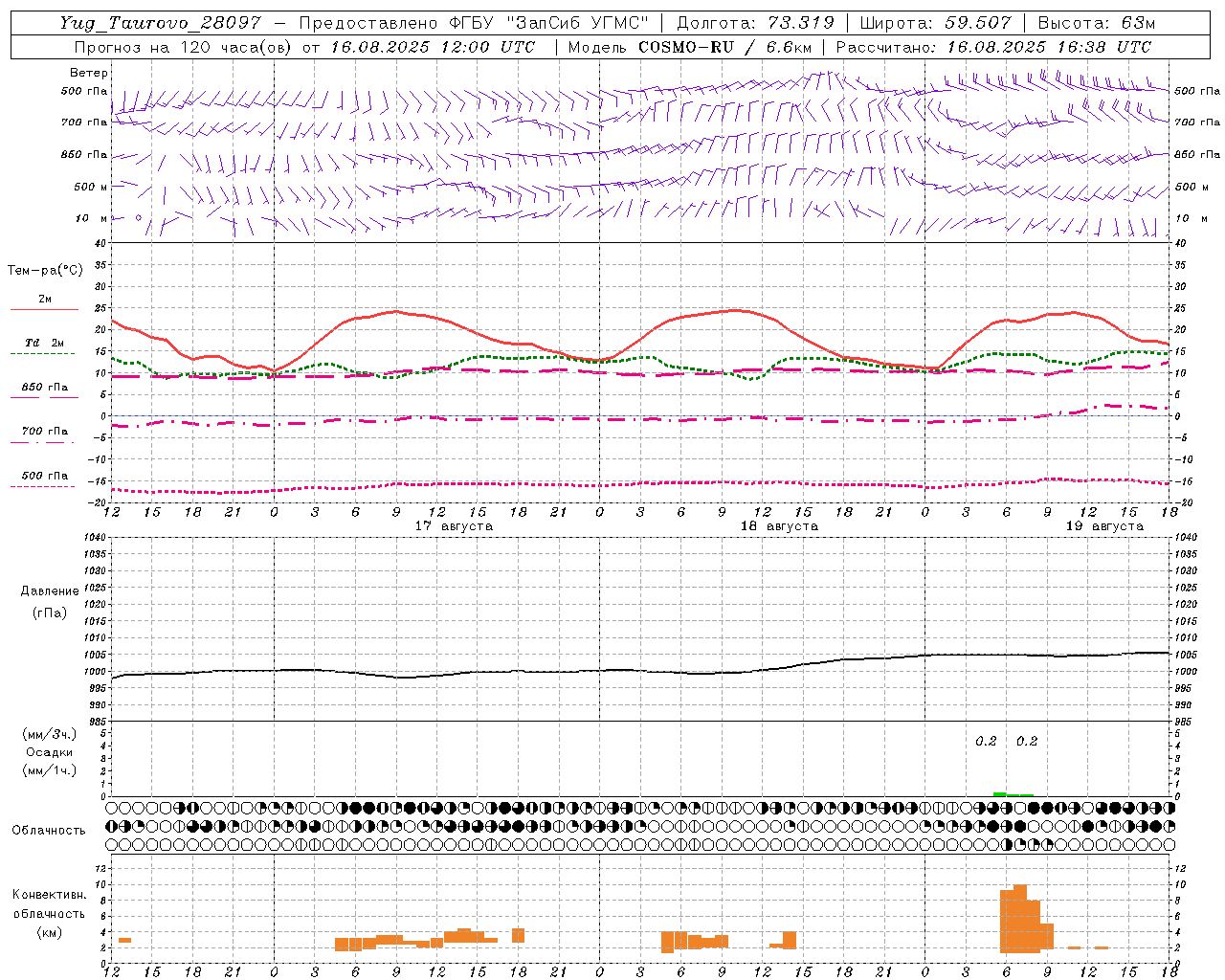Screen dimensions: 1225x980
Task: Click the Широта: 59.507 latitude value
Action: tap(935, 23)
